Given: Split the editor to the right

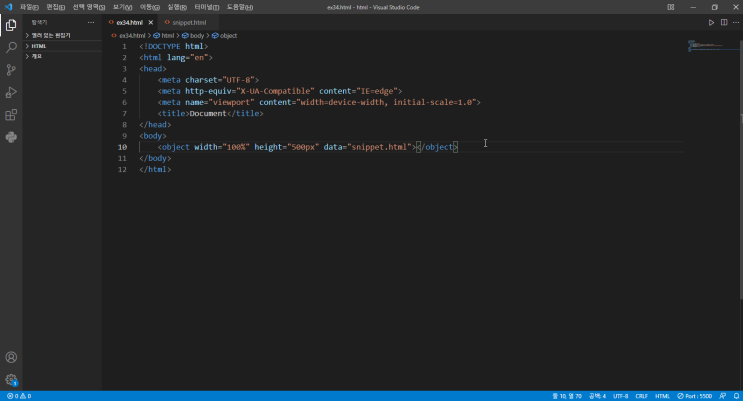Looking at the screenshot, I should (x=723, y=22).
